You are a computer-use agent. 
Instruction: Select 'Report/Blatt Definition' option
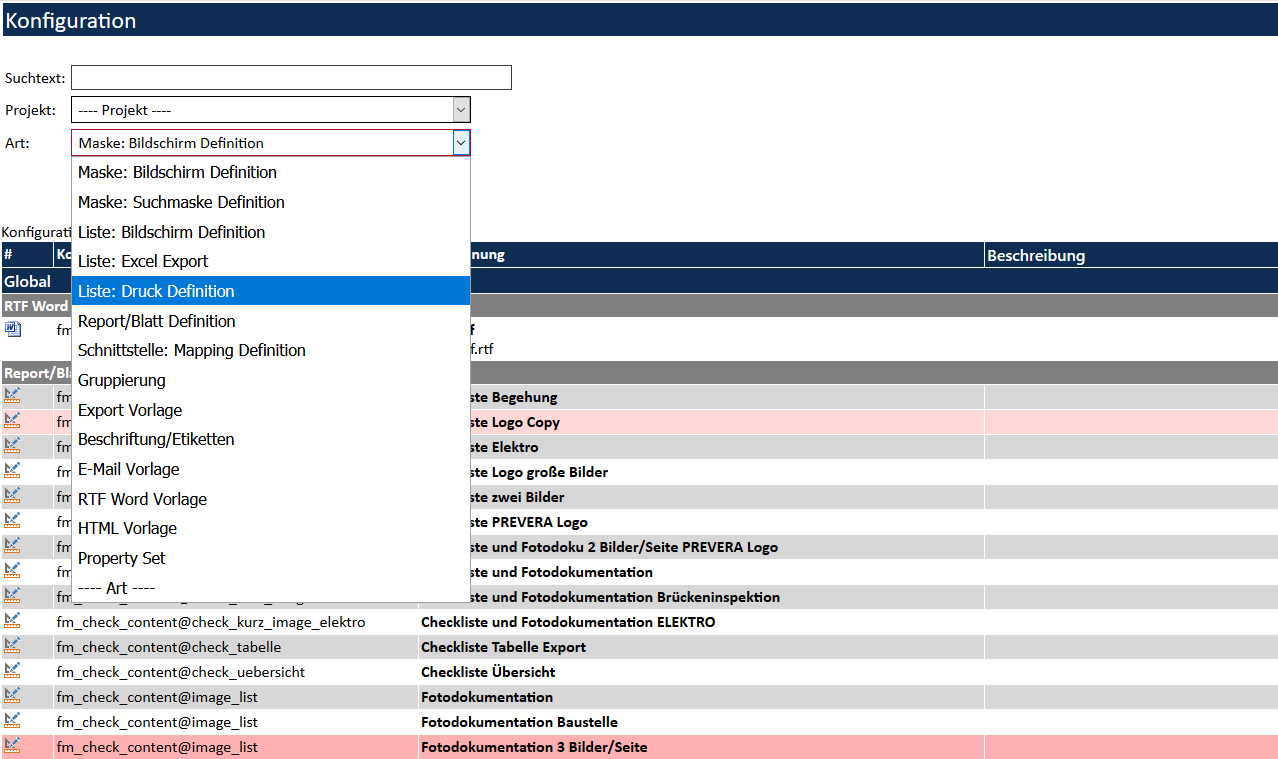271,321
